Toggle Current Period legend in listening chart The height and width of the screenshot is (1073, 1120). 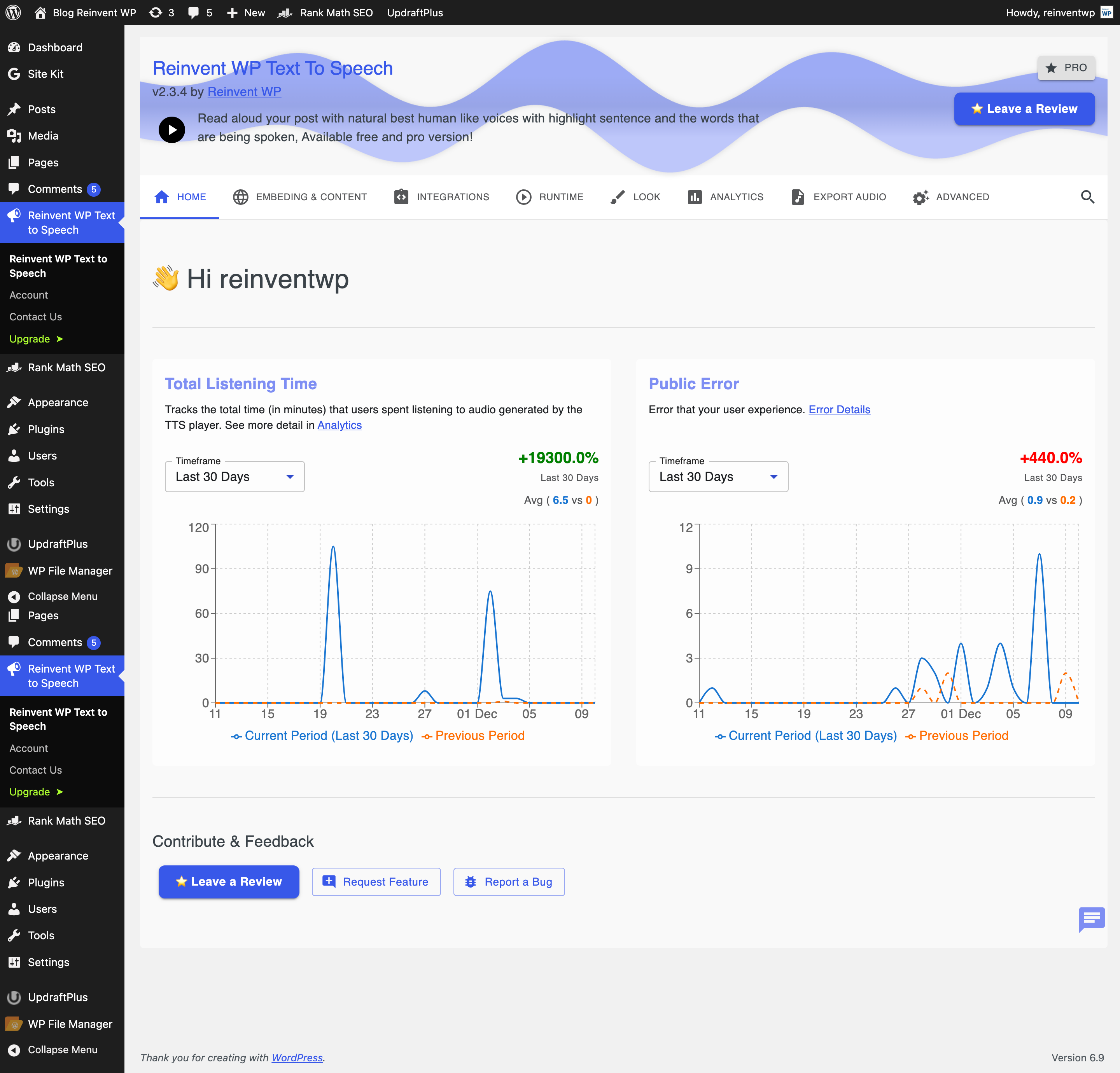(x=322, y=736)
